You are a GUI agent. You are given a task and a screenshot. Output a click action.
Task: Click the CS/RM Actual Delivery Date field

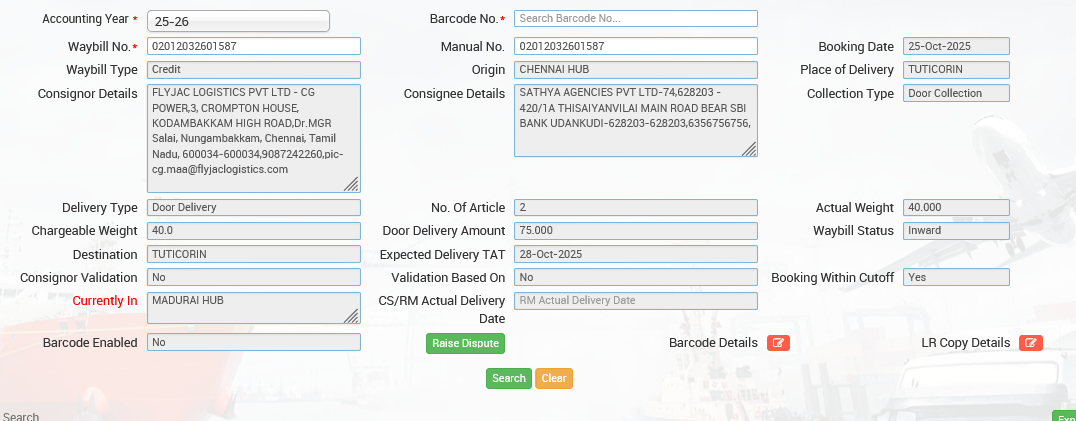tap(635, 300)
